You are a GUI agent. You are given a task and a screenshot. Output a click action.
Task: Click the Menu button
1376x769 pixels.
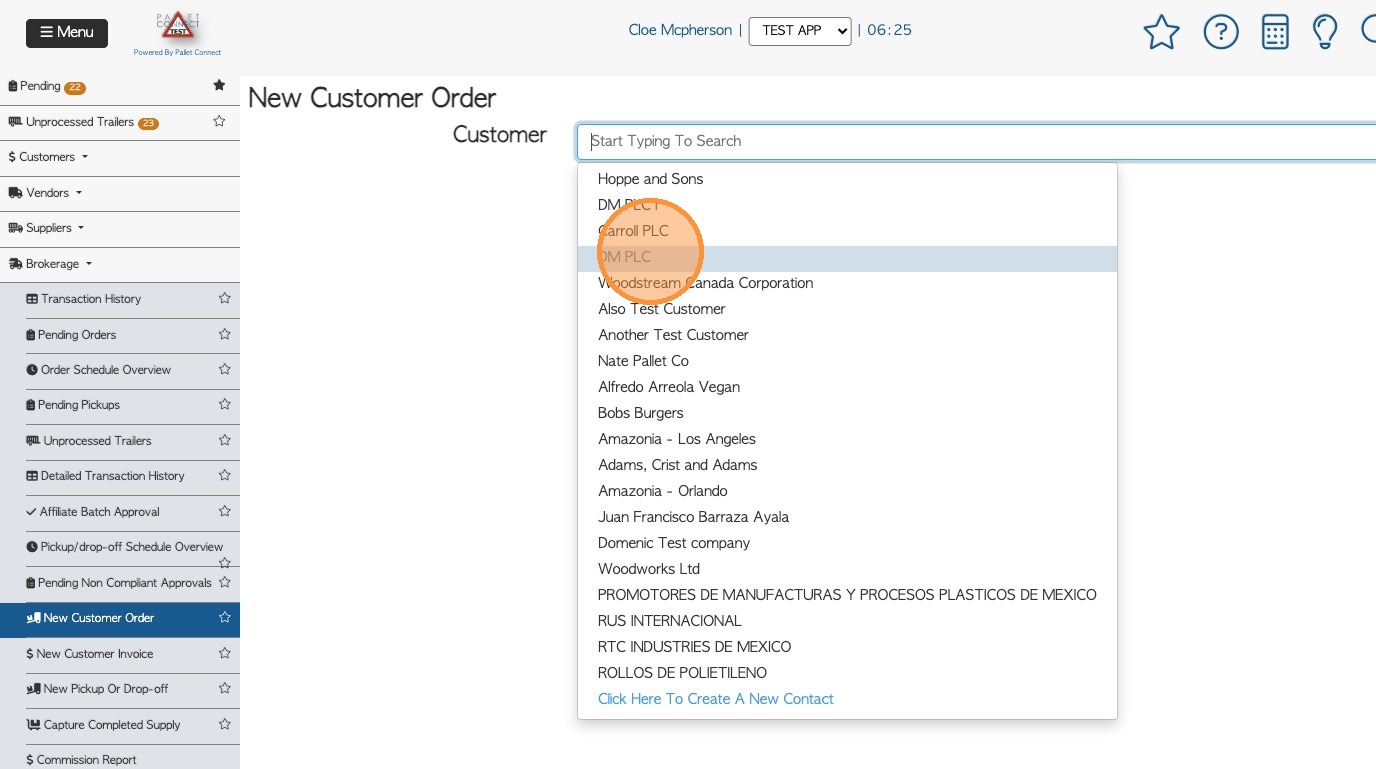pyautogui.click(x=67, y=32)
